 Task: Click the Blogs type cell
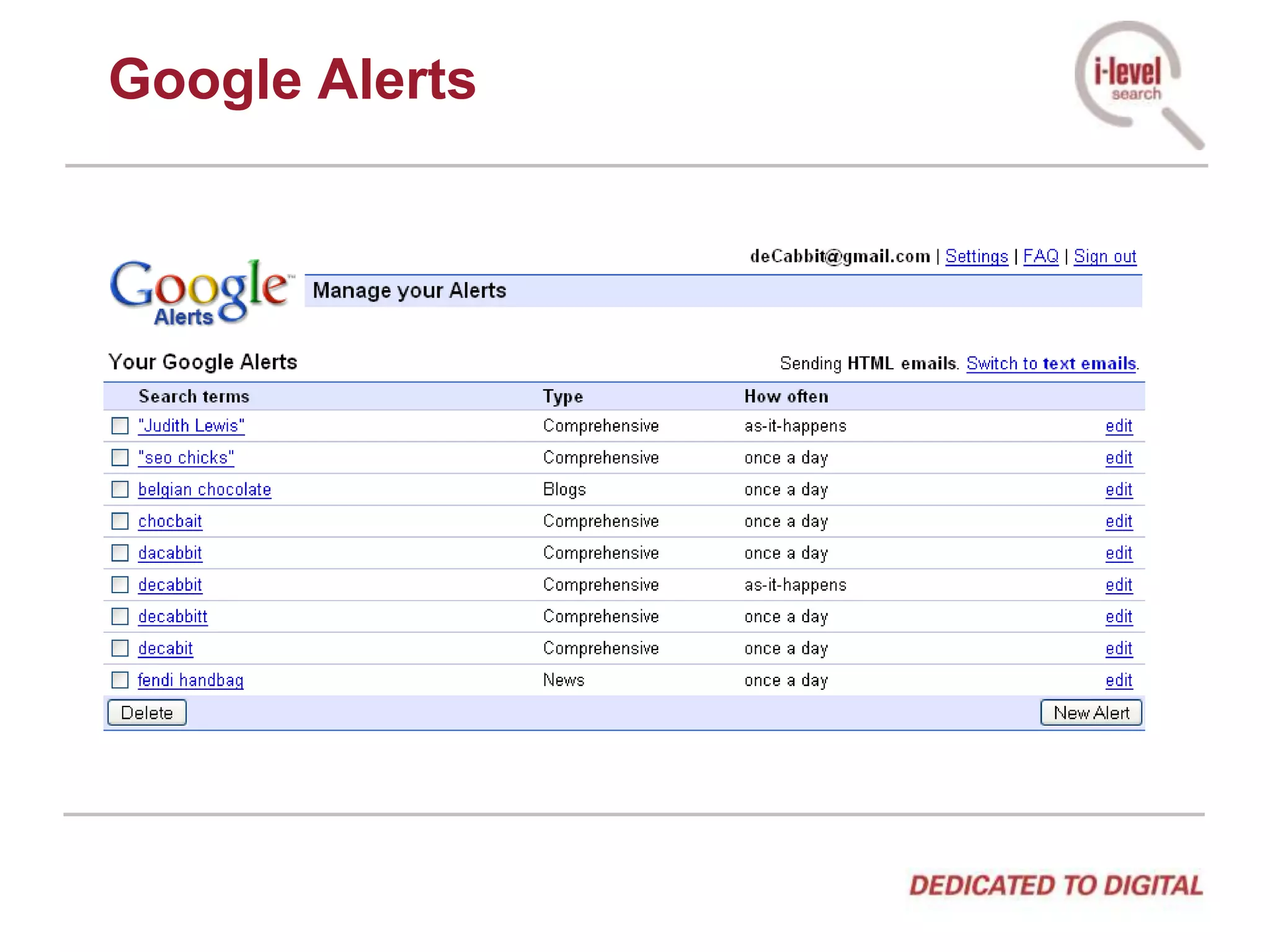564,490
